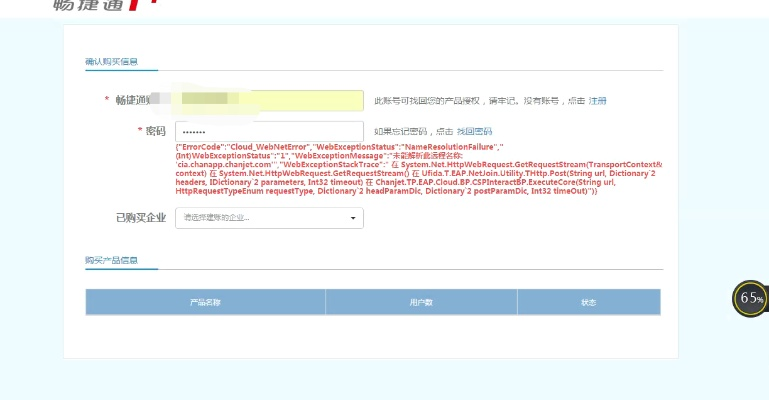769x400 pixels.
Task: Click the 密码 field label
Action: (155, 131)
